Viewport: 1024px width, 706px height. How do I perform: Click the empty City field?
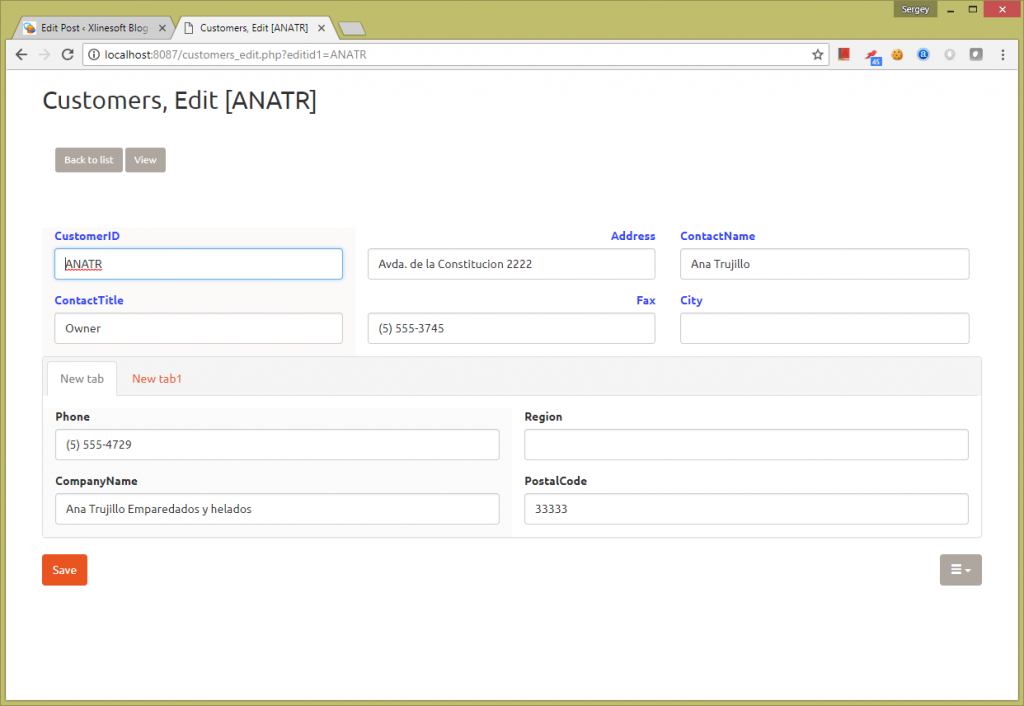824,328
